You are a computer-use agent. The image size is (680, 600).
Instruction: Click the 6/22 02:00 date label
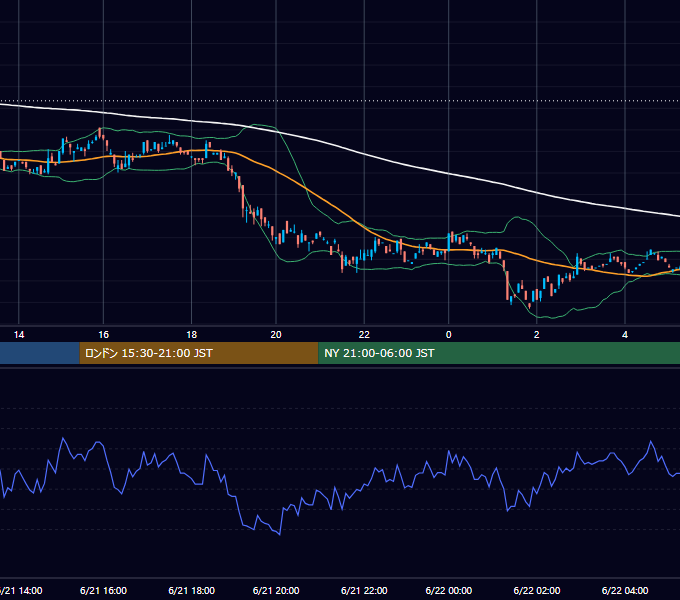pyautogui.click(x=536, y=590)
